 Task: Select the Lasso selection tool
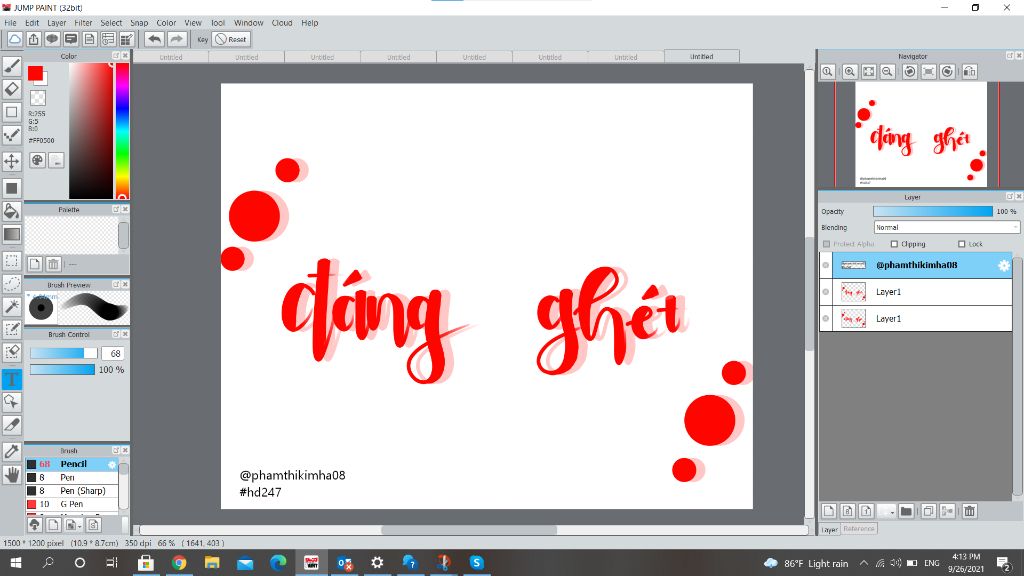12,283
